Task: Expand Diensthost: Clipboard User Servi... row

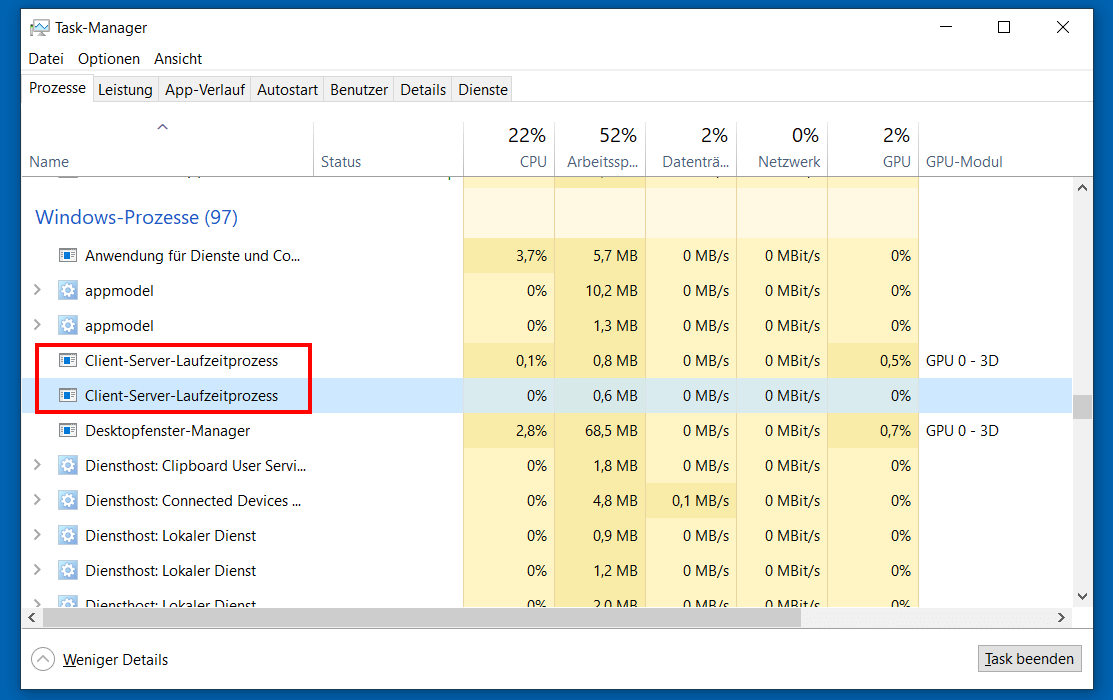Action: pyautogui.click(x=38, y=464)
